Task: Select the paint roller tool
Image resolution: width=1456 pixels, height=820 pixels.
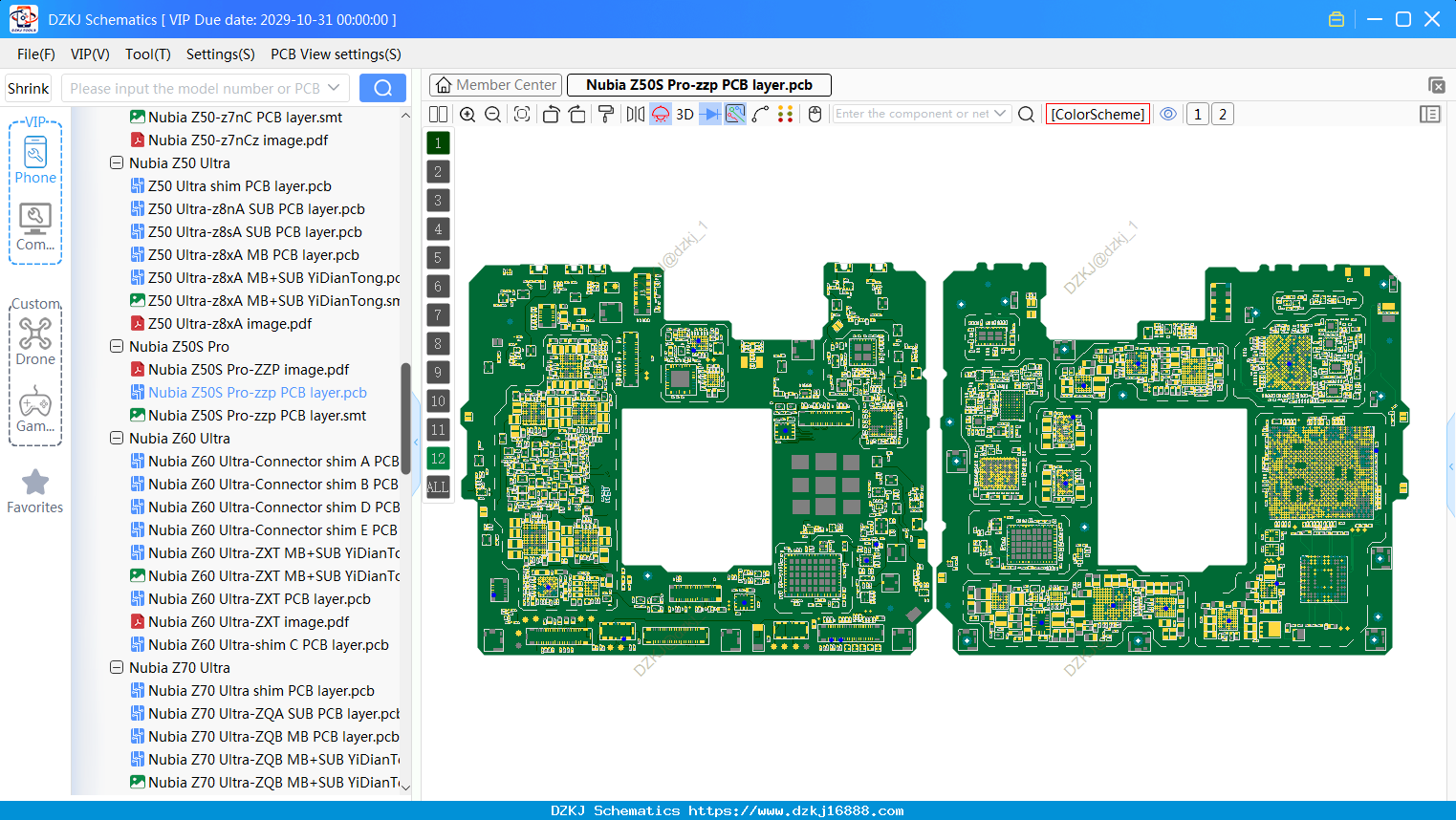Action: pyautogui.click(x=606, y=114)
